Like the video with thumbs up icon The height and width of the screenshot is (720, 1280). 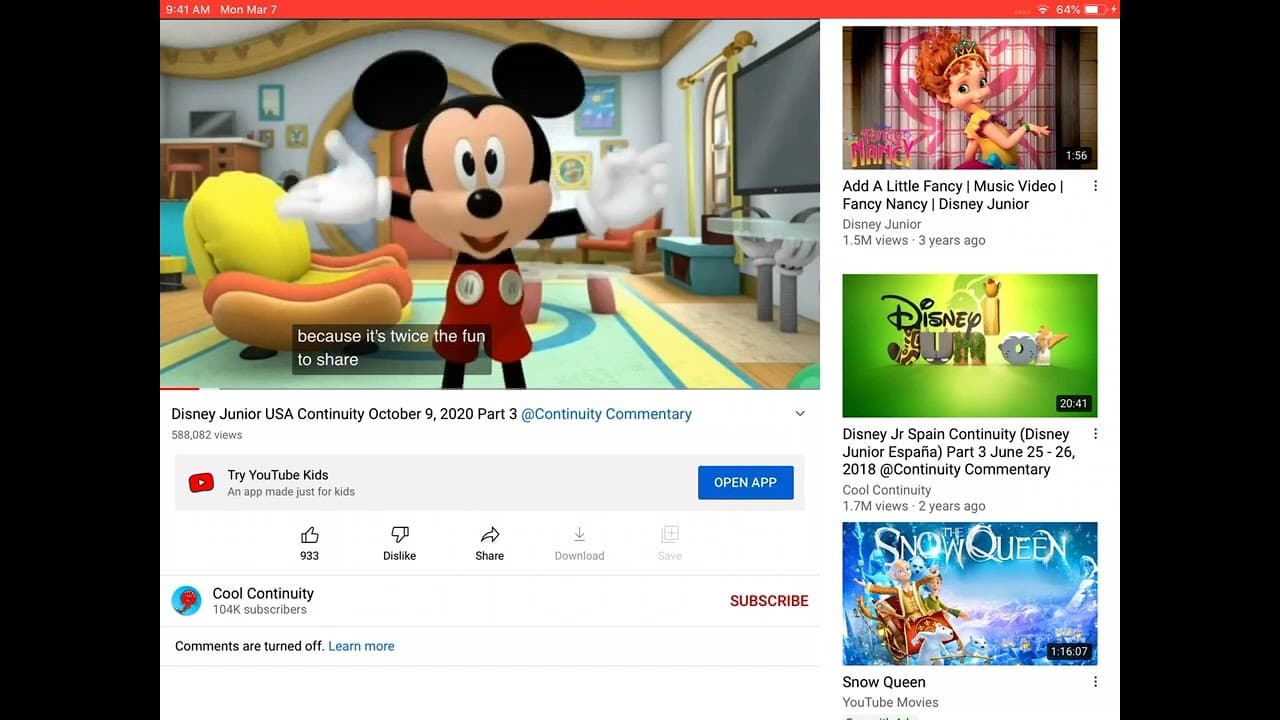310,535
